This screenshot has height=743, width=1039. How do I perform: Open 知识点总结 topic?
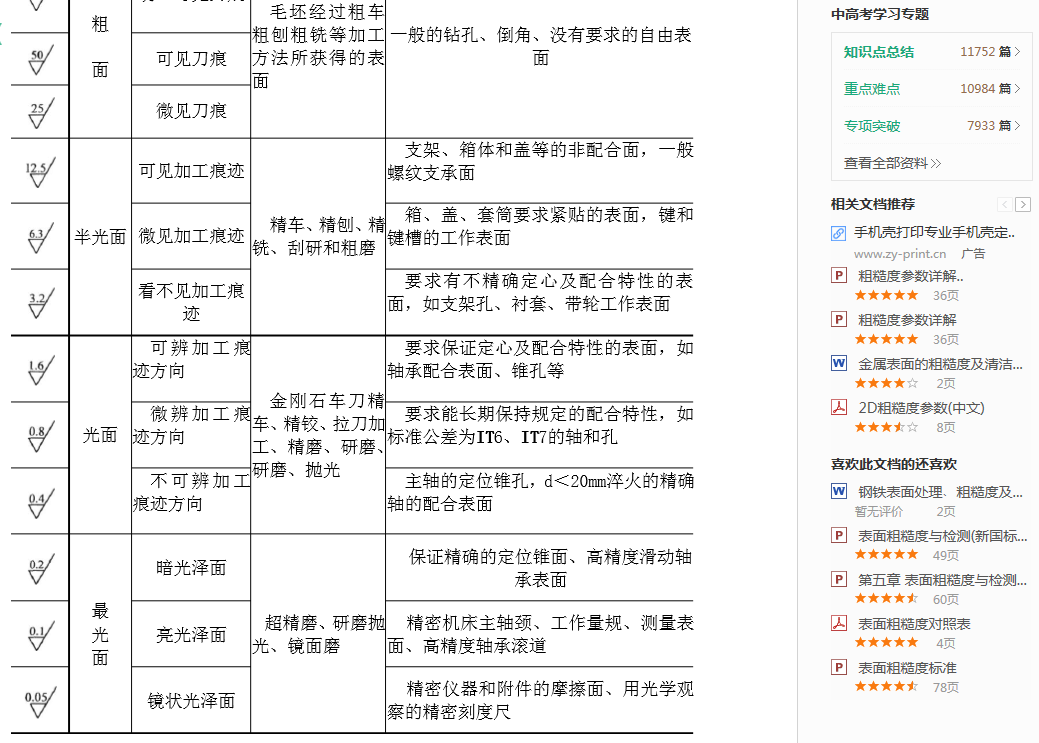tap(878, 52)
